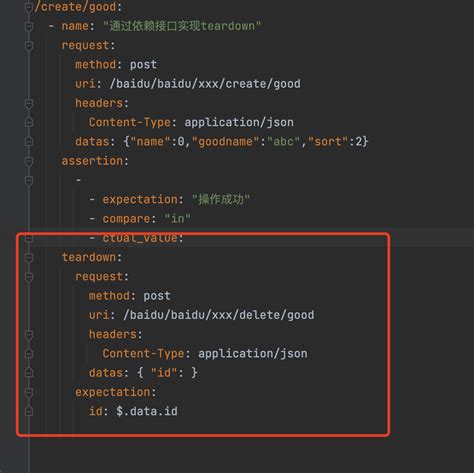Click the uri value /baidu/baidu/xxx/delete/good
The image size is (474, 473).
click(x=219, y=315)
